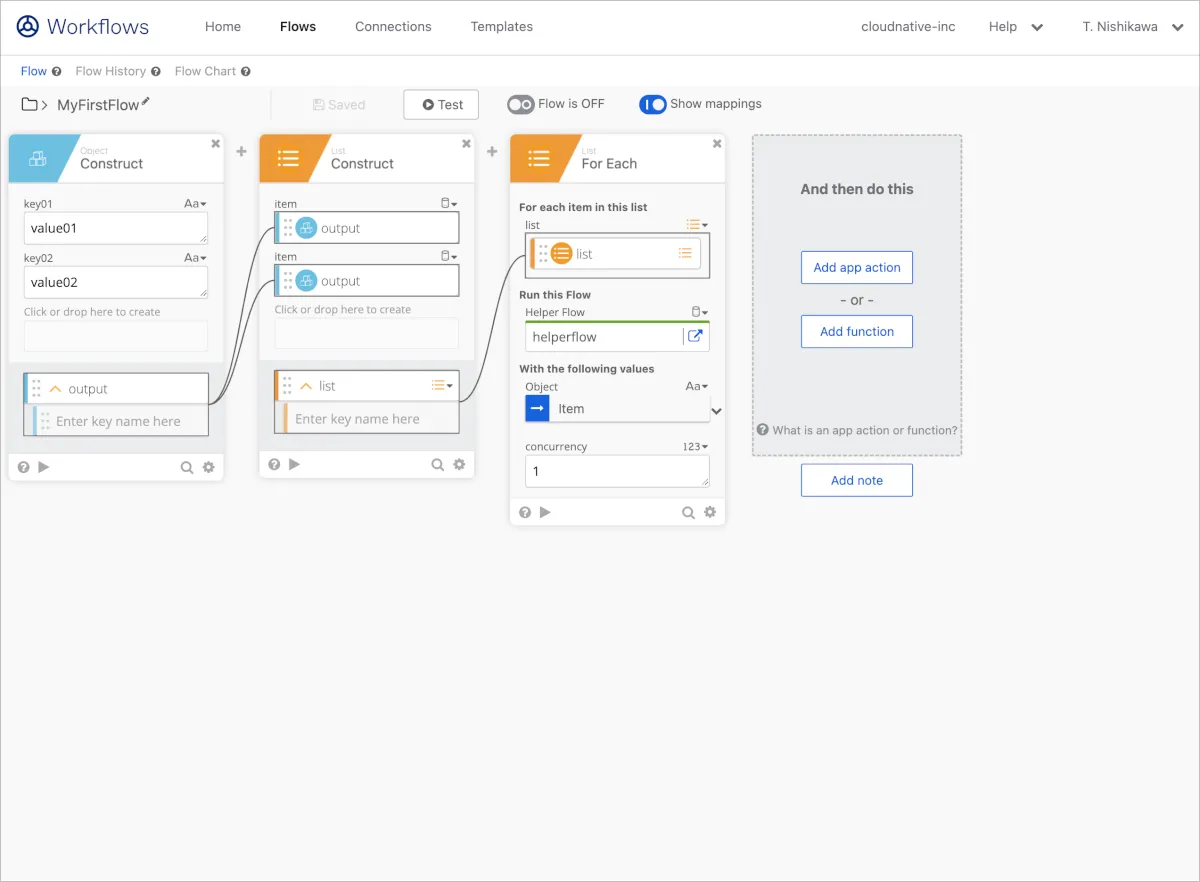This screenshot has height=882, width=1200.
Task: Click the Add app action button
Action: pyautogui.click(x=857, y=268)
